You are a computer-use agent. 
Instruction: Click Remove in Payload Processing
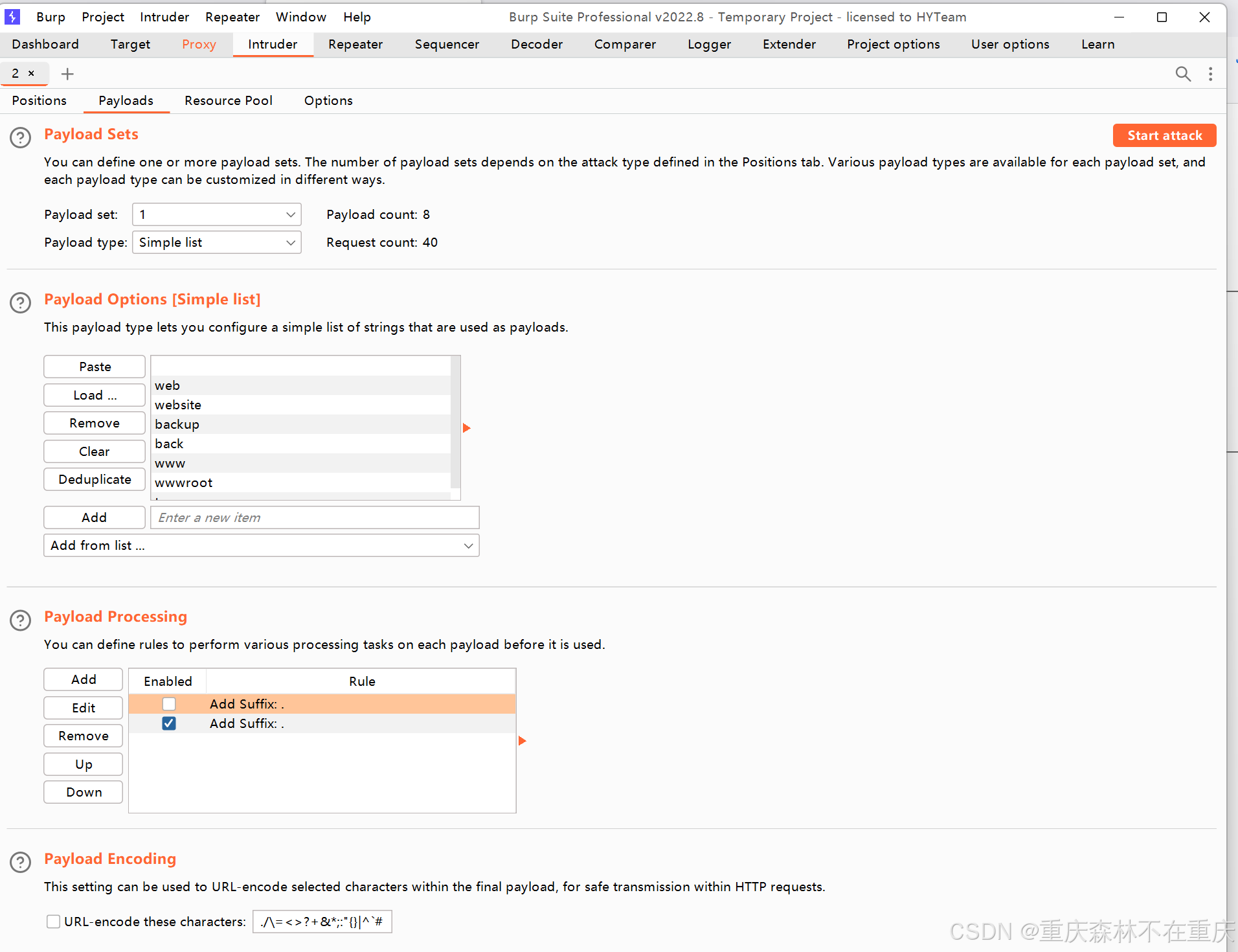(x=84, y=736)
